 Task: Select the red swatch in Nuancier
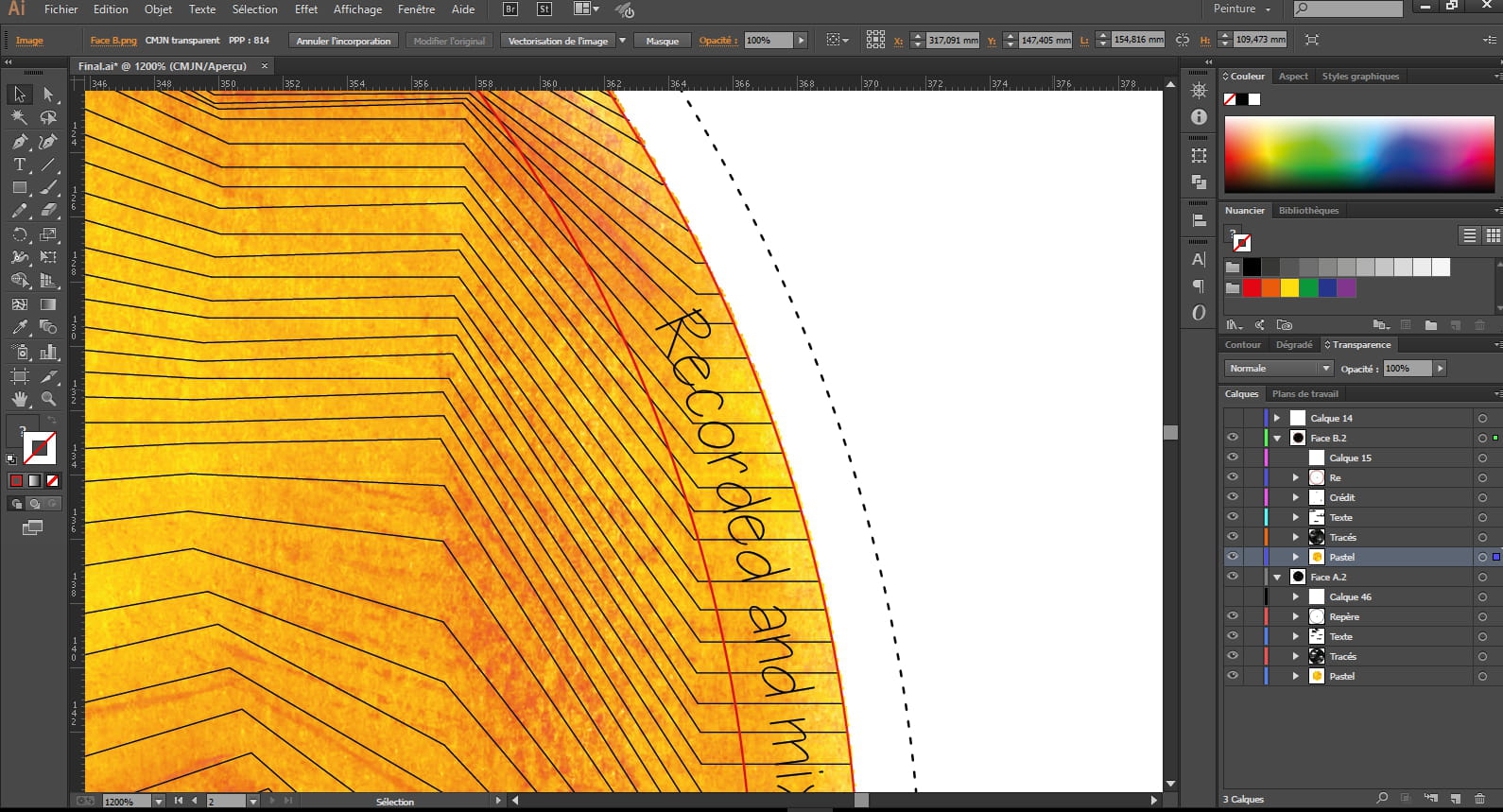[1252, 287]
